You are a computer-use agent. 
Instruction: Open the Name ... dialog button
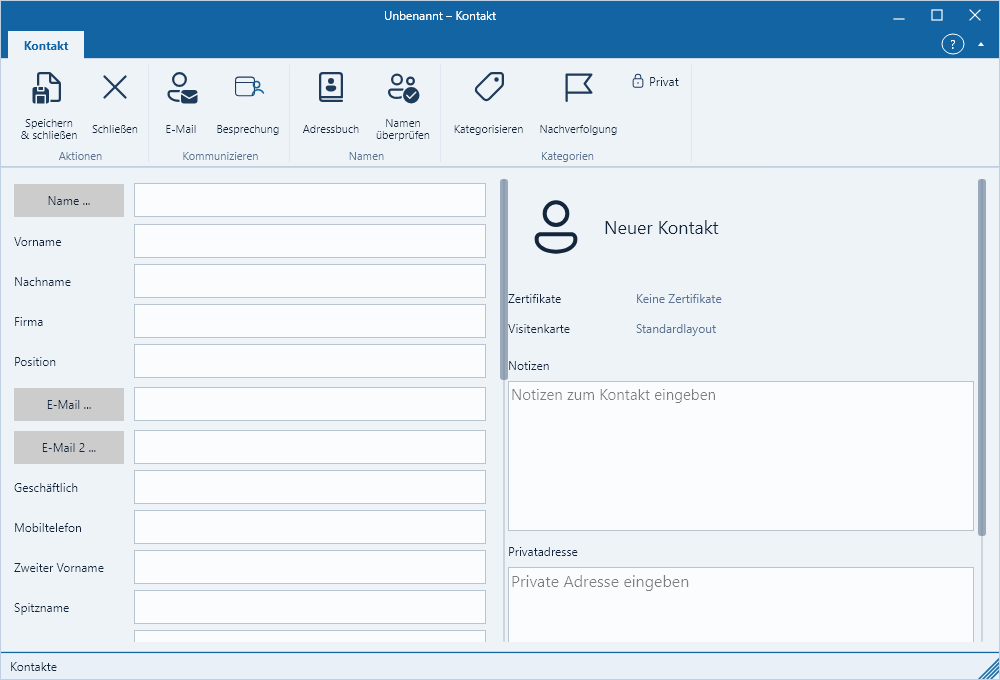click(x=69, y=200)
